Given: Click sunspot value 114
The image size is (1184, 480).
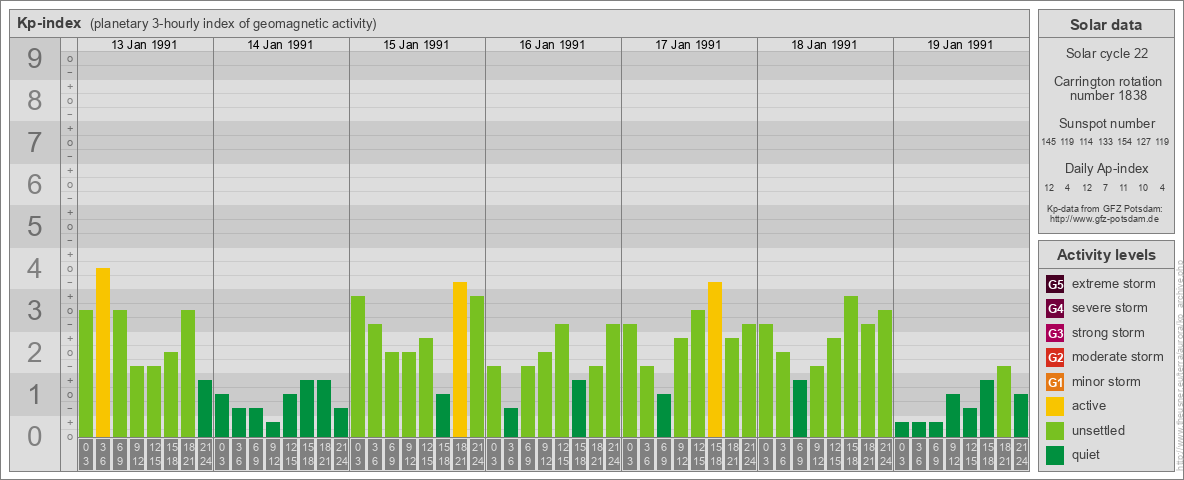Looking at the screenshot, I should pos(1087,142).
